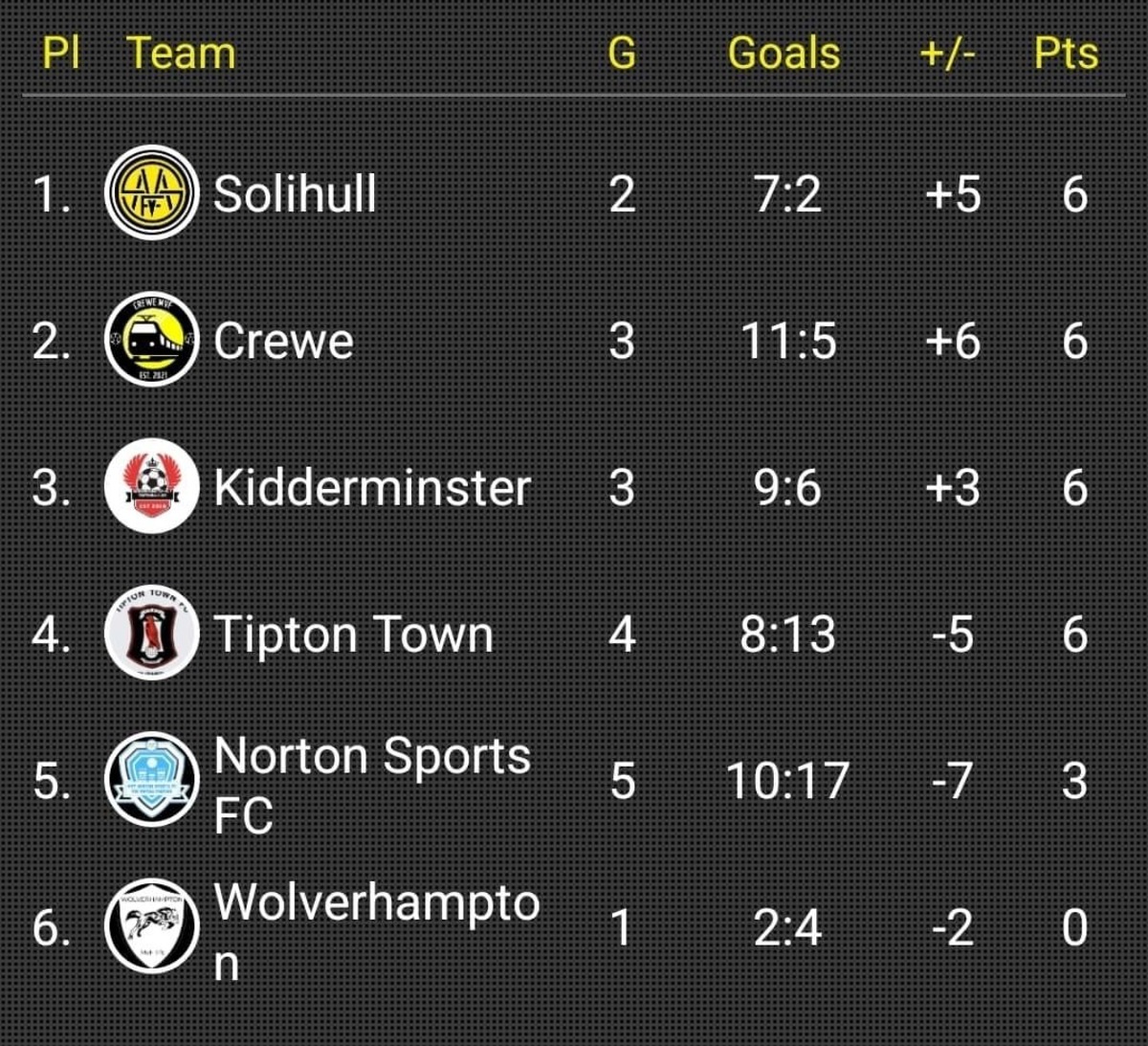
Task: Select the G games played header
Action: (622, 53)
